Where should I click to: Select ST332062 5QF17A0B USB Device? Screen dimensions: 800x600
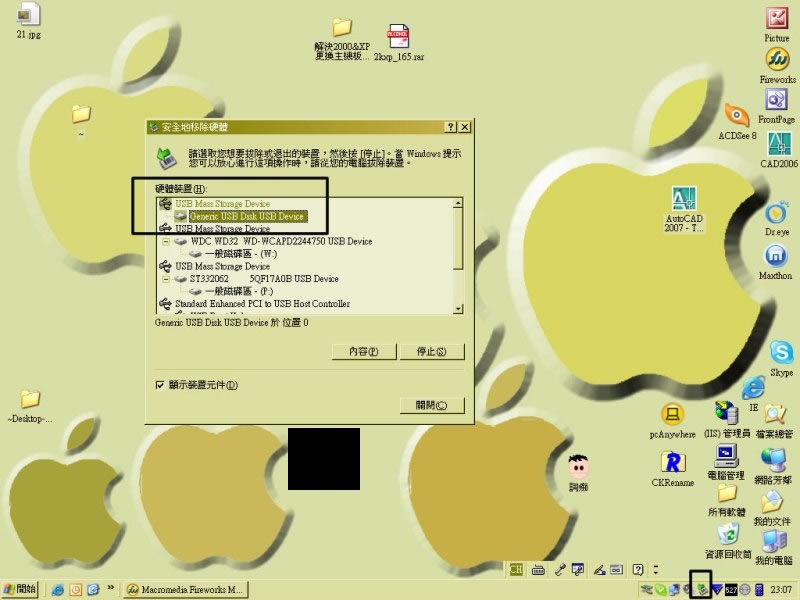click(264, 279)
